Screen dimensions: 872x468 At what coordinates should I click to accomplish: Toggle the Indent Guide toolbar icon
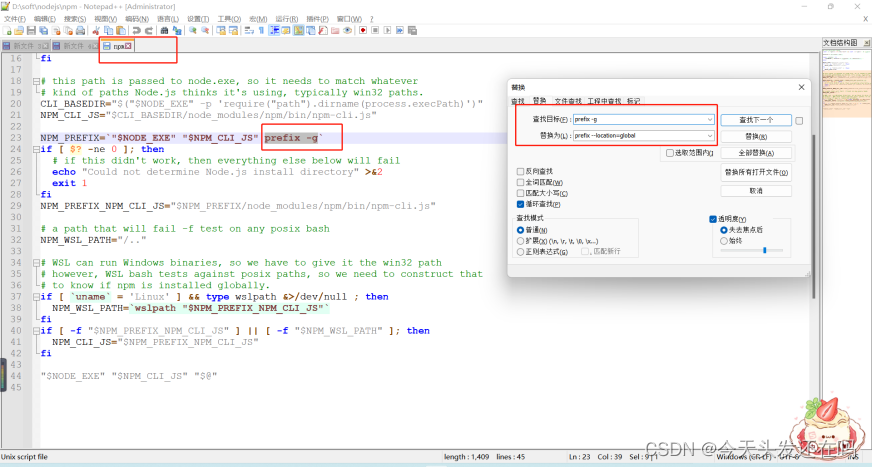[274, 31]
